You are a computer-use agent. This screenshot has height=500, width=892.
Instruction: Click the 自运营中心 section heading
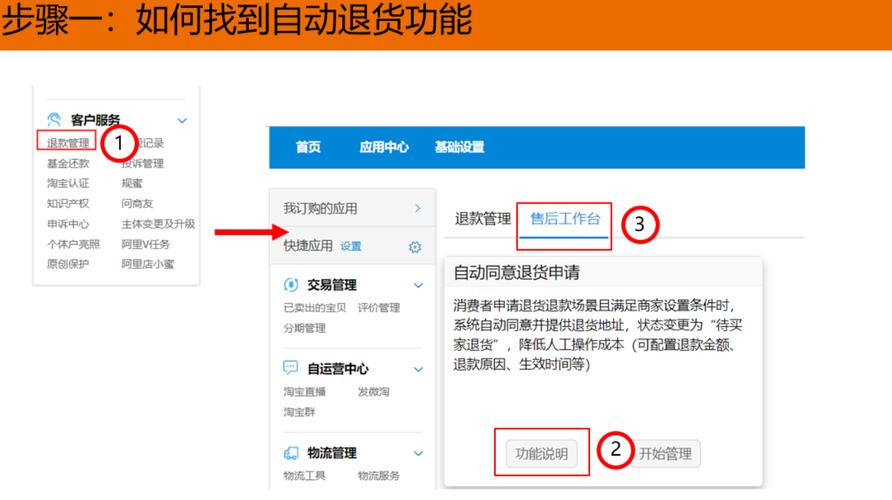click(337, 369)
